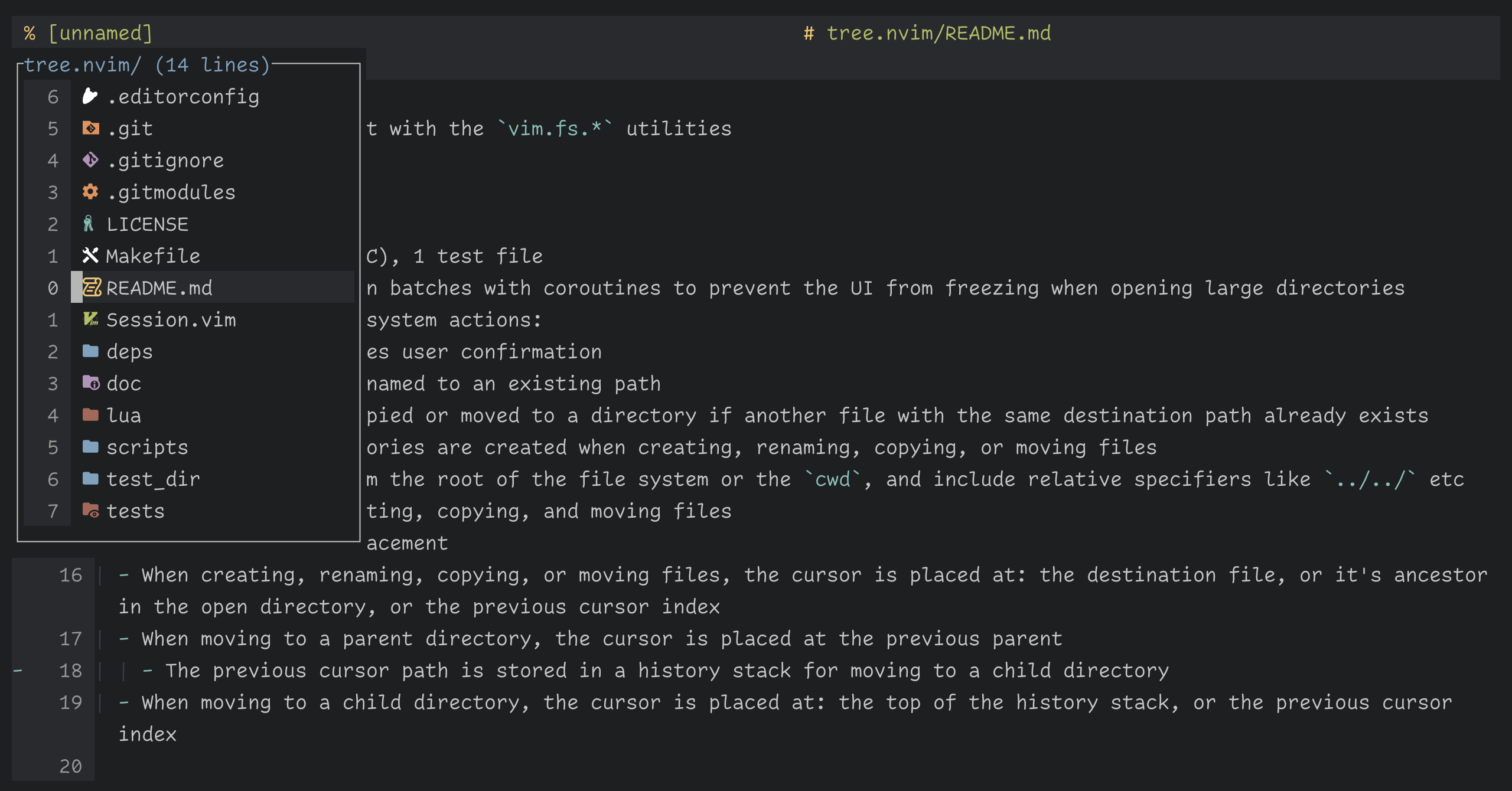Click the gear icon next to .gitmodules
The width and height of the screenshot is (1512, 791).
[x=90, y=192]
